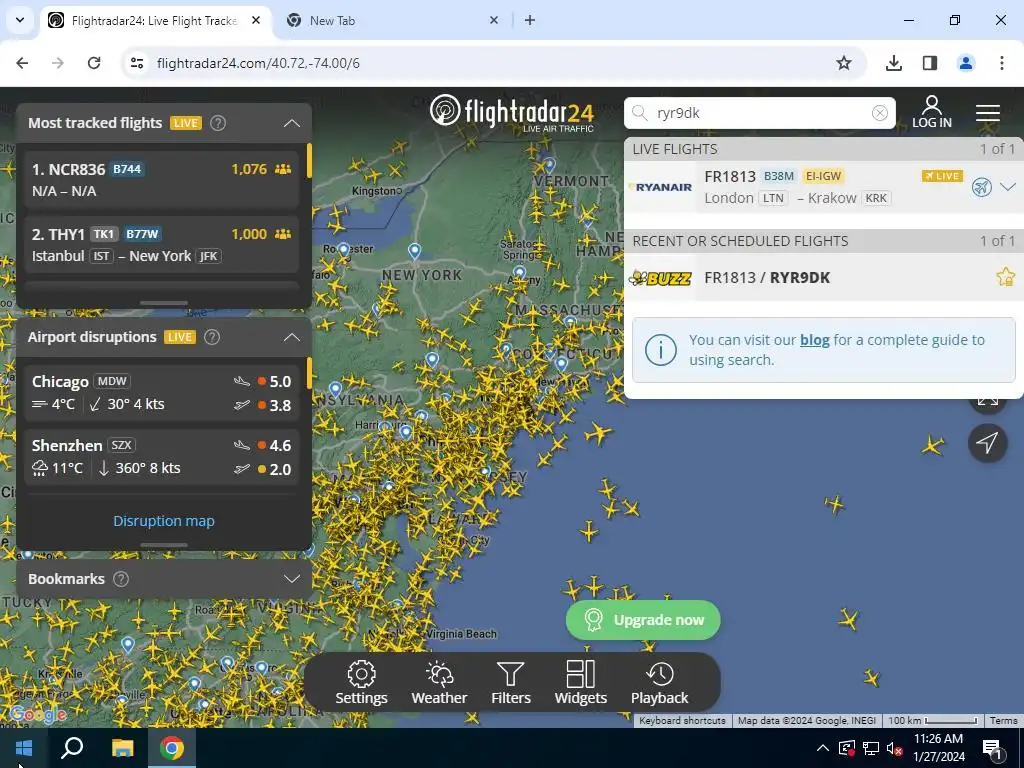The height and width of the screenshot is (768, 1024).
Task: Open taskbar clock showing 11:26 AM
Action: point(939,748)
